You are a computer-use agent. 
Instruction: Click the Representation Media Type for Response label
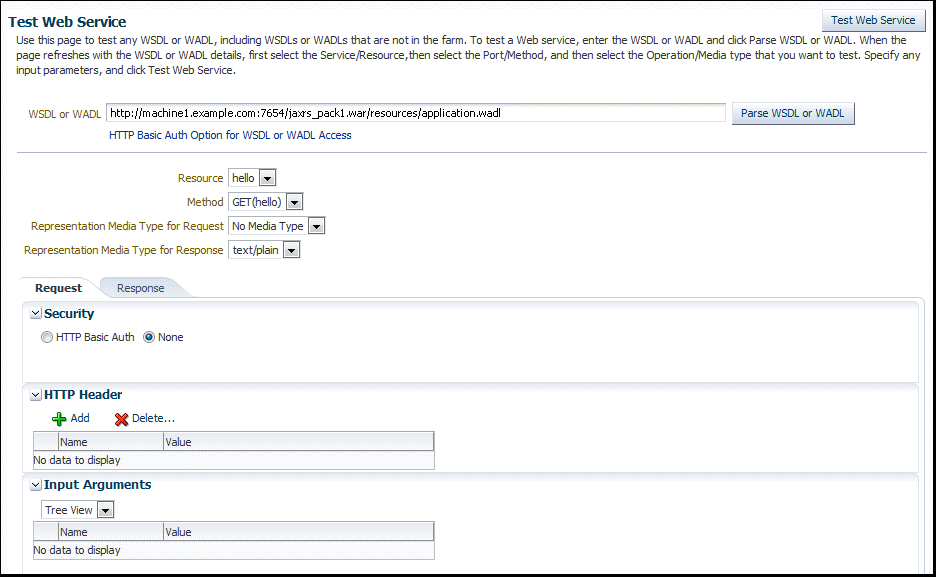(124, 250)
